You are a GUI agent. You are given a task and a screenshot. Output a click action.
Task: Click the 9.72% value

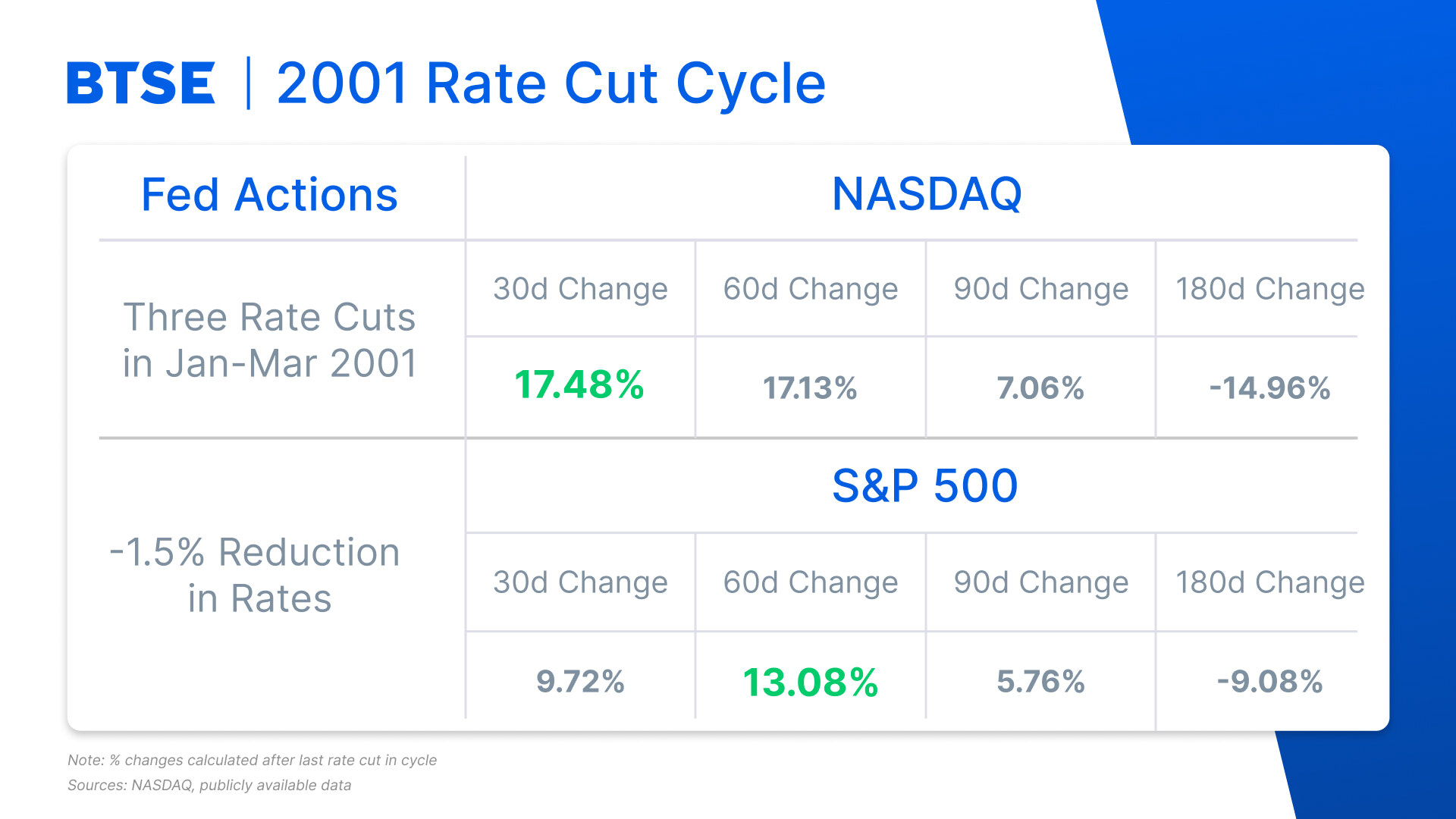[x=580, y=681]
